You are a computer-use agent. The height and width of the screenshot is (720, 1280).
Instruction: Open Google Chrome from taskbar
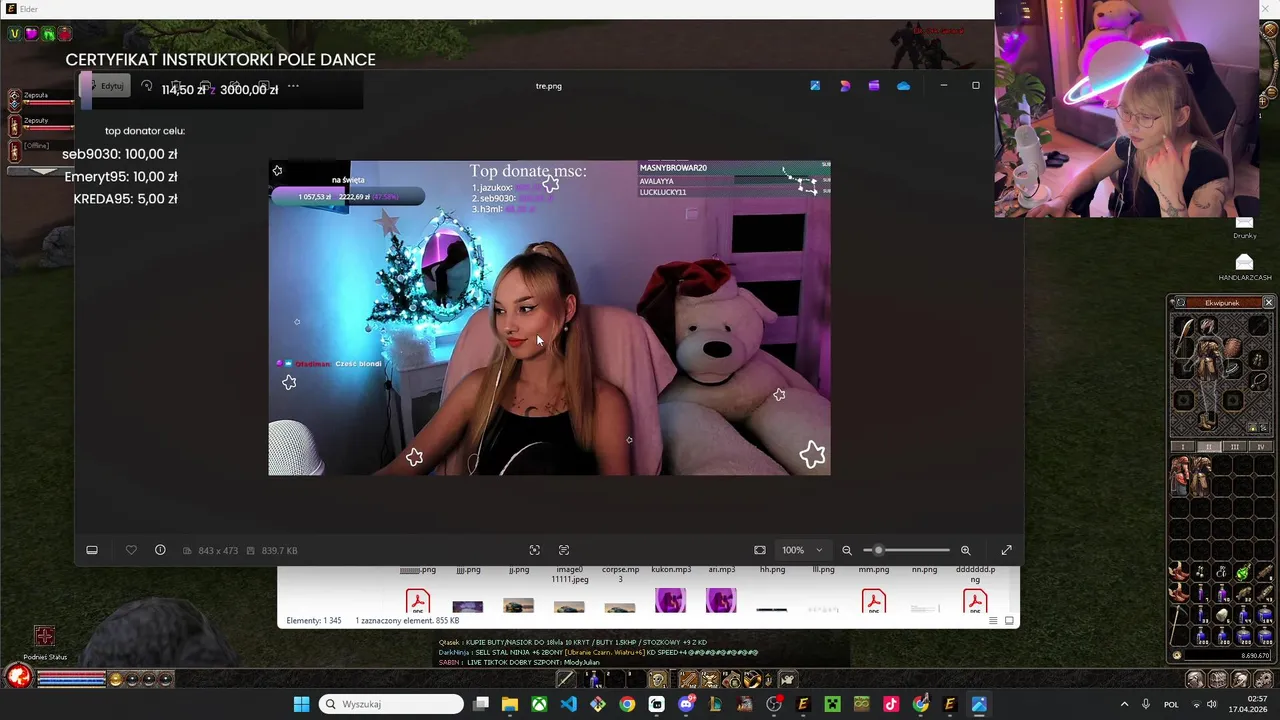click(x=627, y=704)
